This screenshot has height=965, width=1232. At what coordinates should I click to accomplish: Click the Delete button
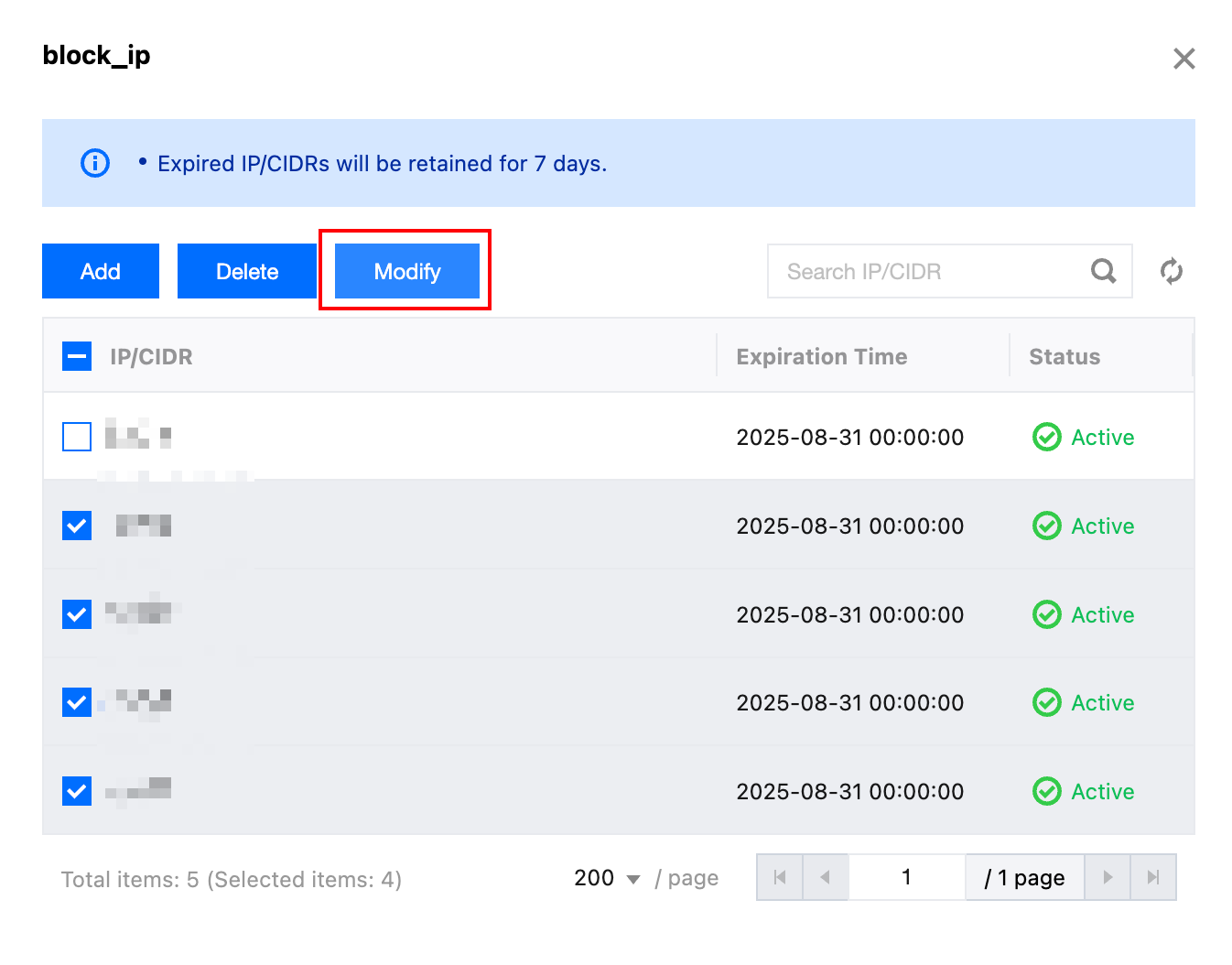click(x=247, y=271)
